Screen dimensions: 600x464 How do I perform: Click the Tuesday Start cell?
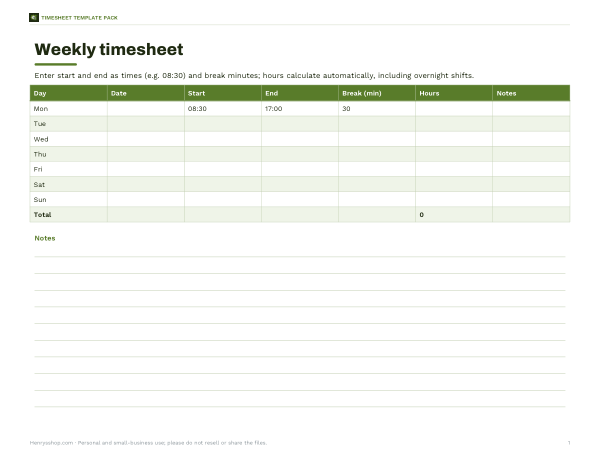point(223,124)
